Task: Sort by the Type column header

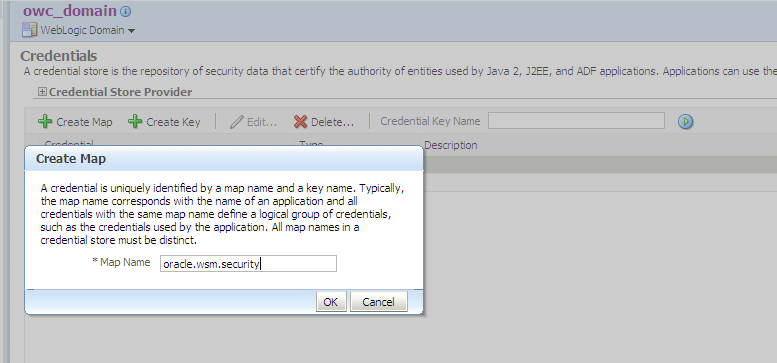Action: 311,144
